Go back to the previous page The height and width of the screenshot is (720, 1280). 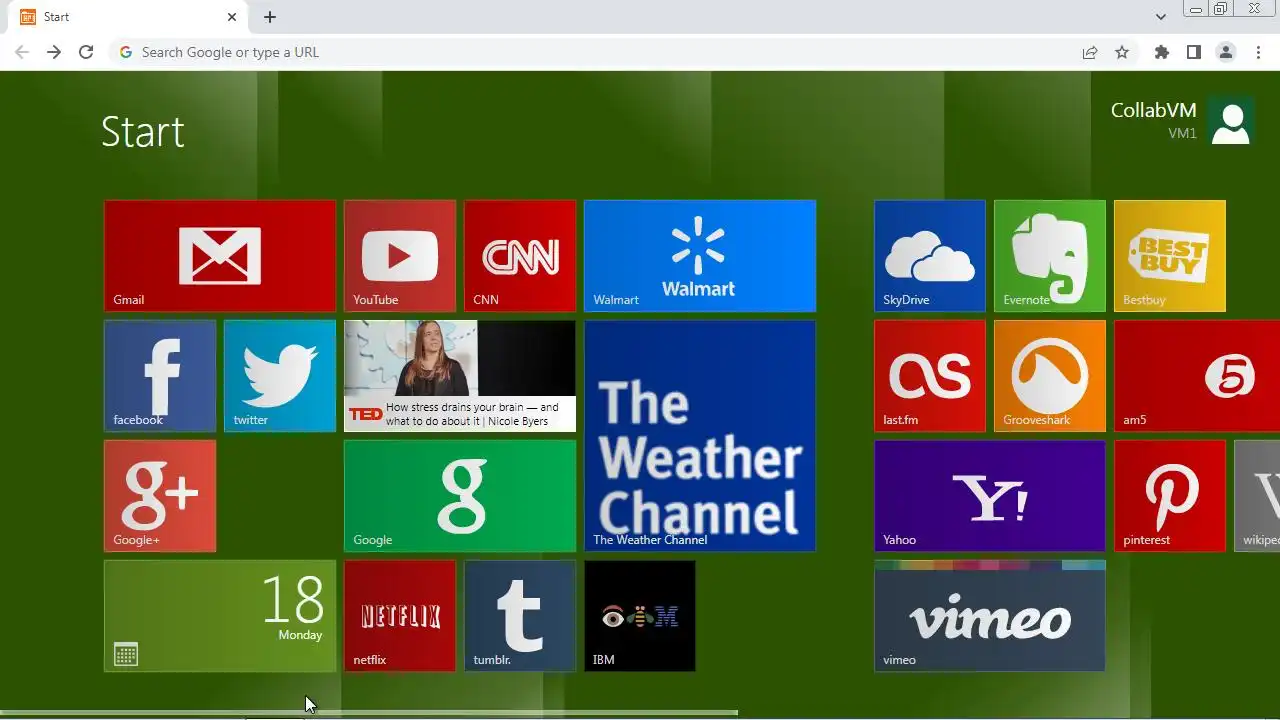[22, 52]
